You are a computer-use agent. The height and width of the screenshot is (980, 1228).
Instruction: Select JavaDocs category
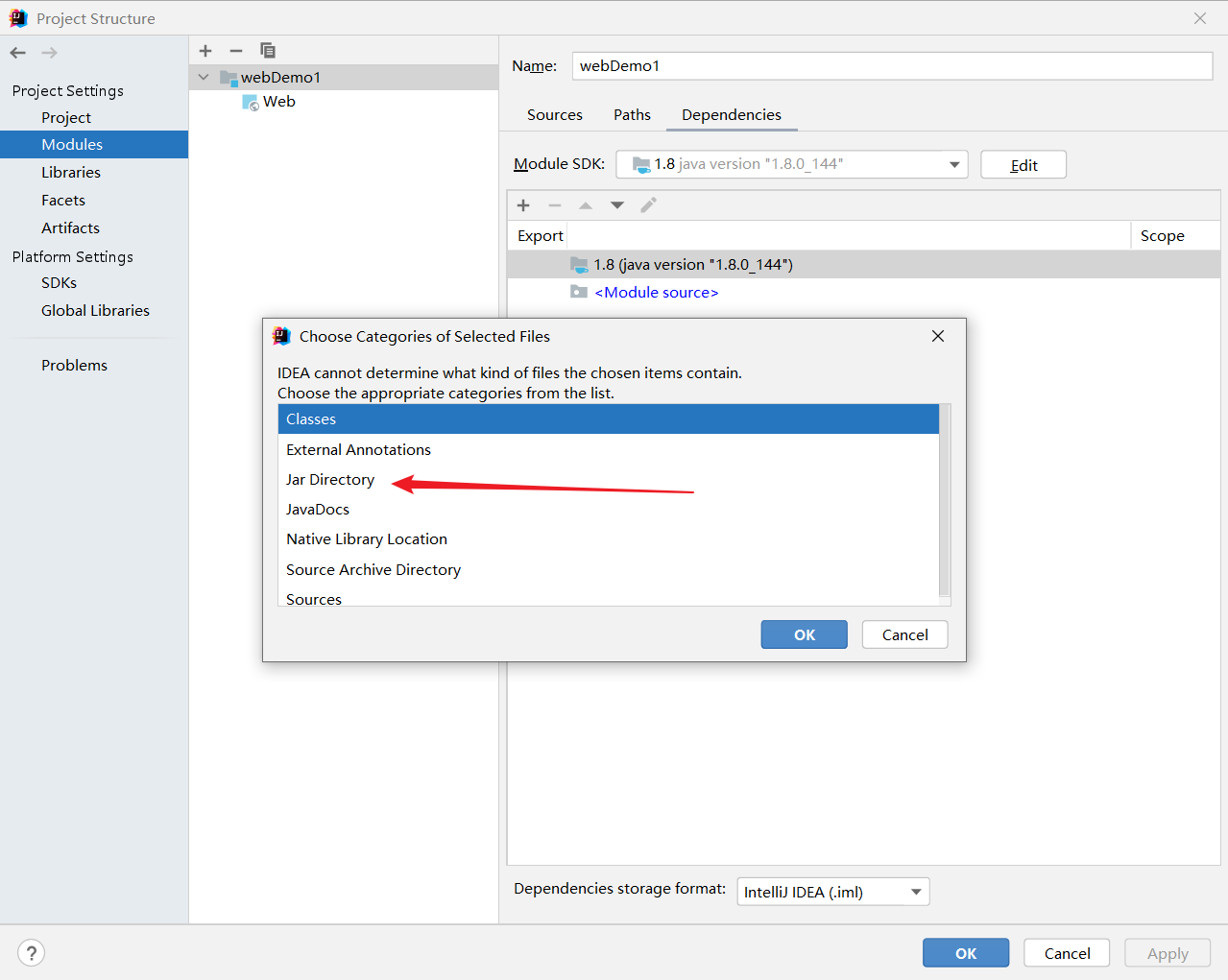pos(608,510)
